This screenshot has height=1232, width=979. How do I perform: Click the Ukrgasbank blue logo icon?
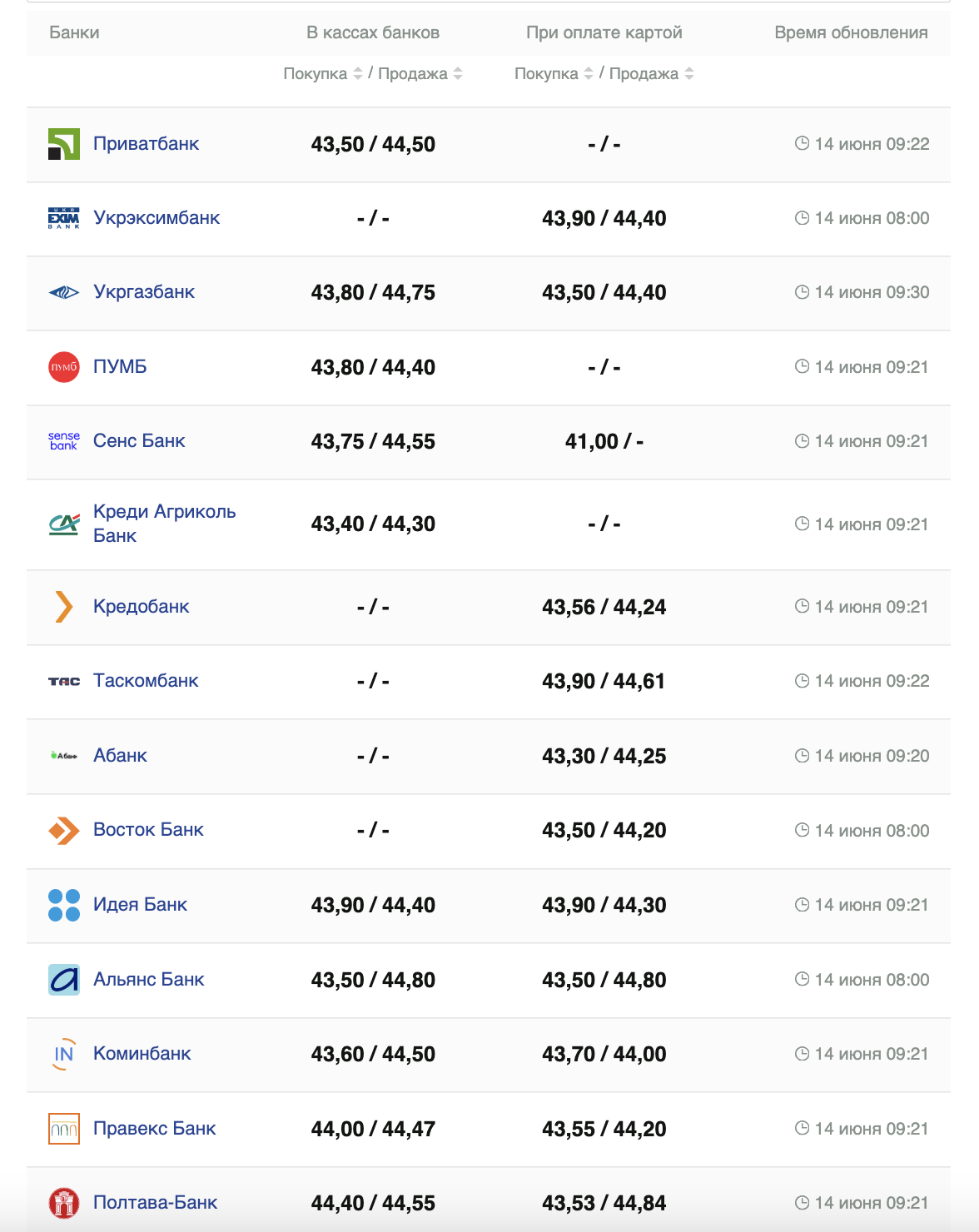click(x=64, y=292)
